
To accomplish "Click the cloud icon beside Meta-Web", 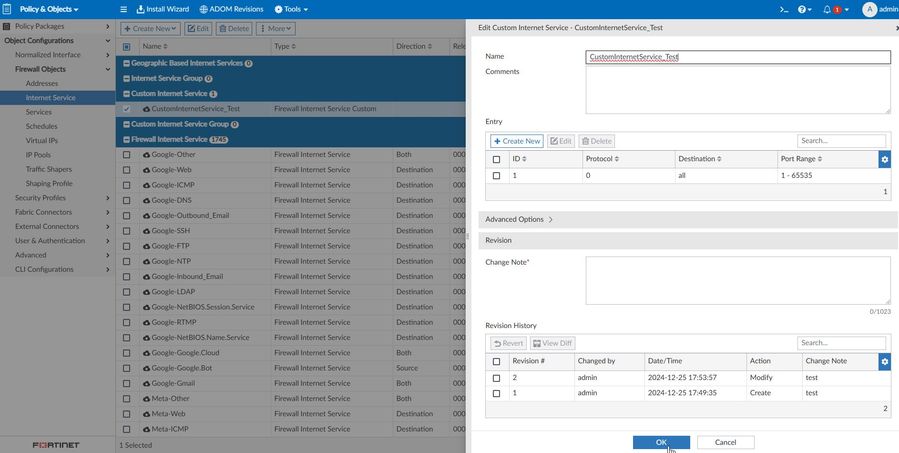I will 146,414.
